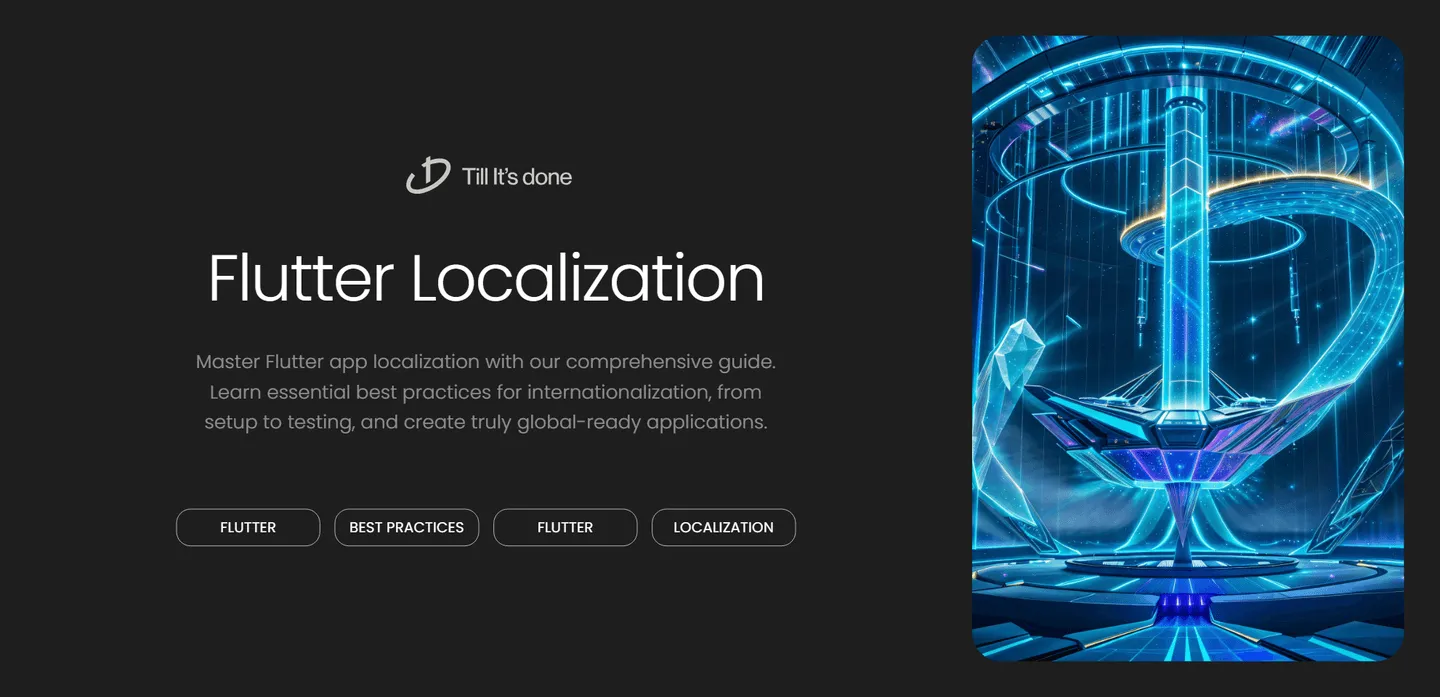Viewport: 1440px width, 697px height.
Task: Select the FLUTTER tag beside LOCALIZATION
Action: tap(565, 527)
